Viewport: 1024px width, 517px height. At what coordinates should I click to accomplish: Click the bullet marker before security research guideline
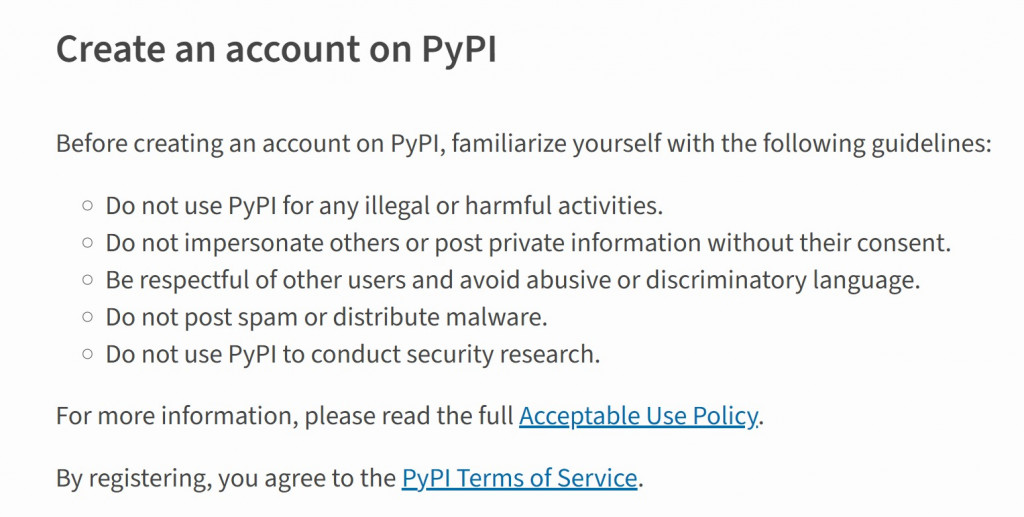pyautogui.click(x=88, y=354)
